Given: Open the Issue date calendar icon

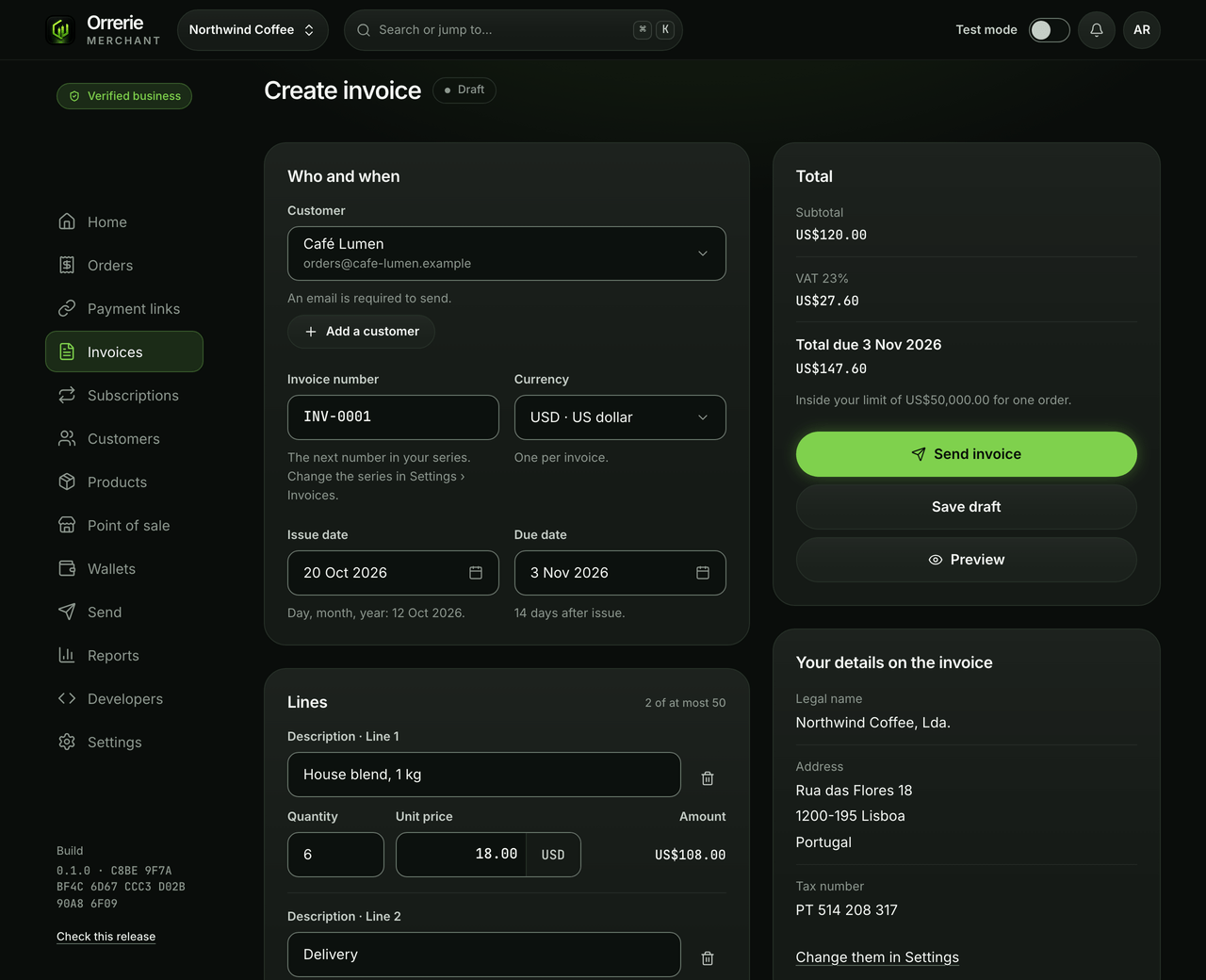Looking at the screenshot, I should click(x=476, y=573).
